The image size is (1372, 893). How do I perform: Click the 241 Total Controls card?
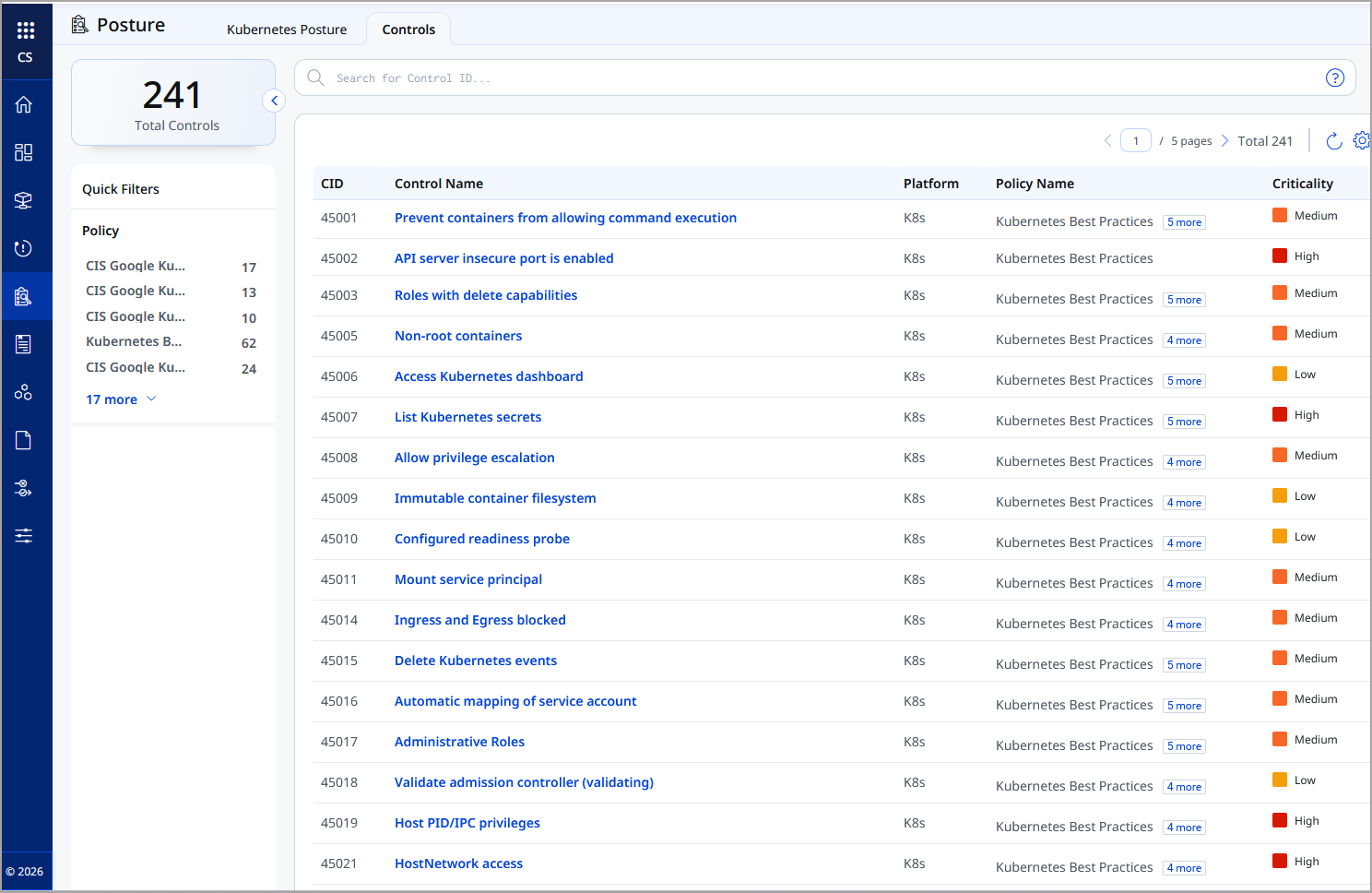pos(173,102)
